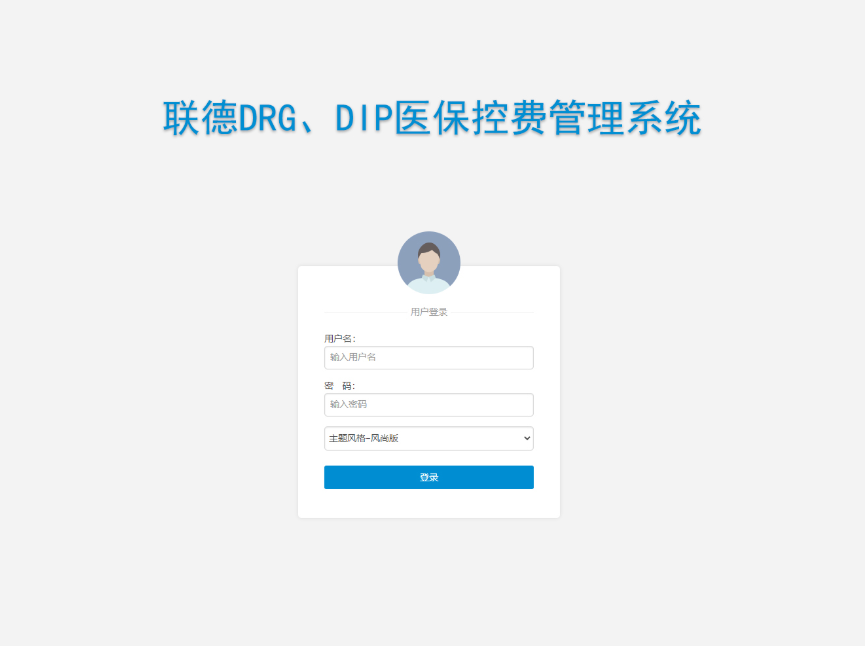Click the 用户登录 heading text
This screenshot has width=865, height=646.
coord(429,312)
